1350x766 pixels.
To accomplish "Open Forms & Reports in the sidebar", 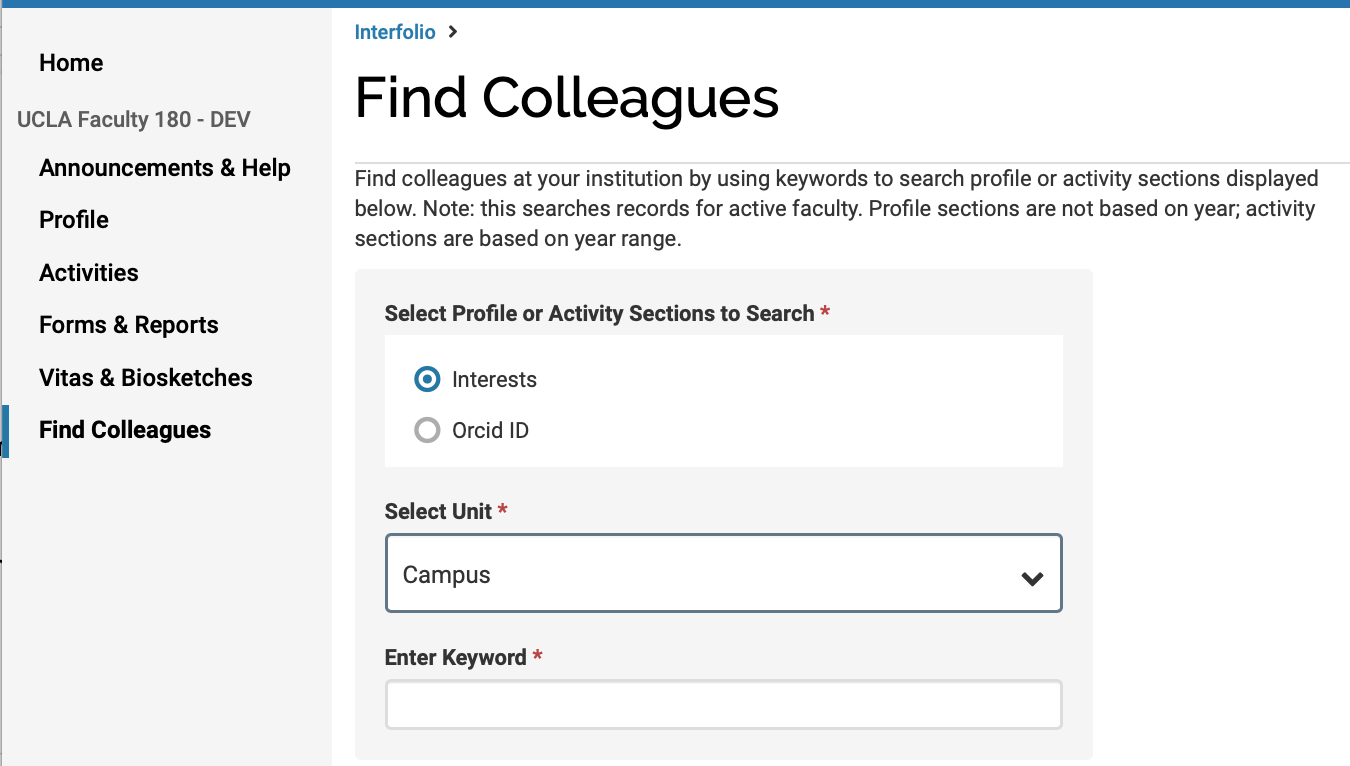I will pyautogui.click(x=129, y=325).
